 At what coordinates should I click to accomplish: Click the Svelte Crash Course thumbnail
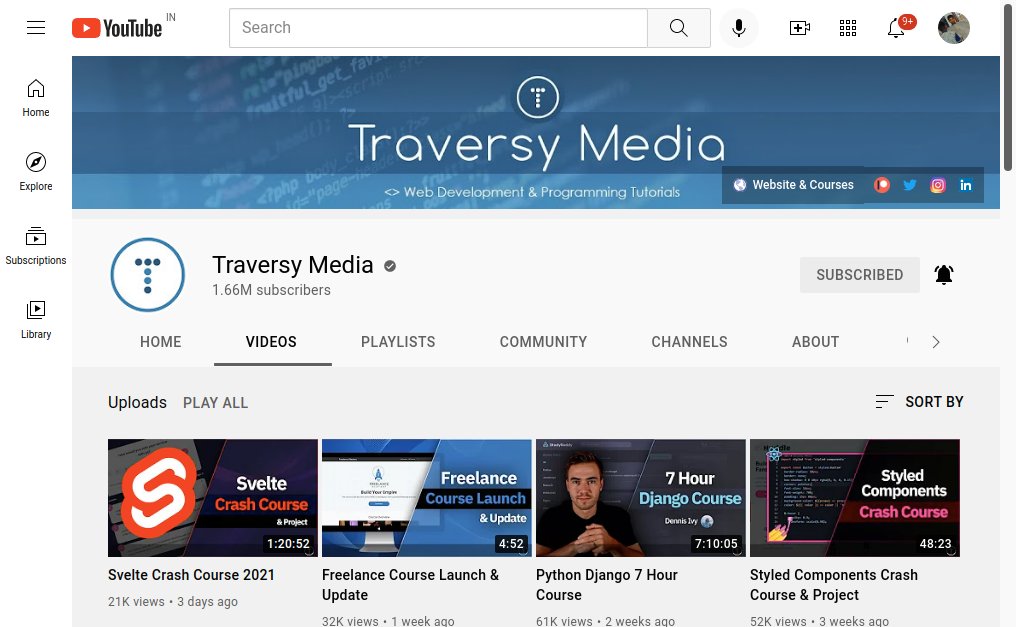click(x=213, y=497)
